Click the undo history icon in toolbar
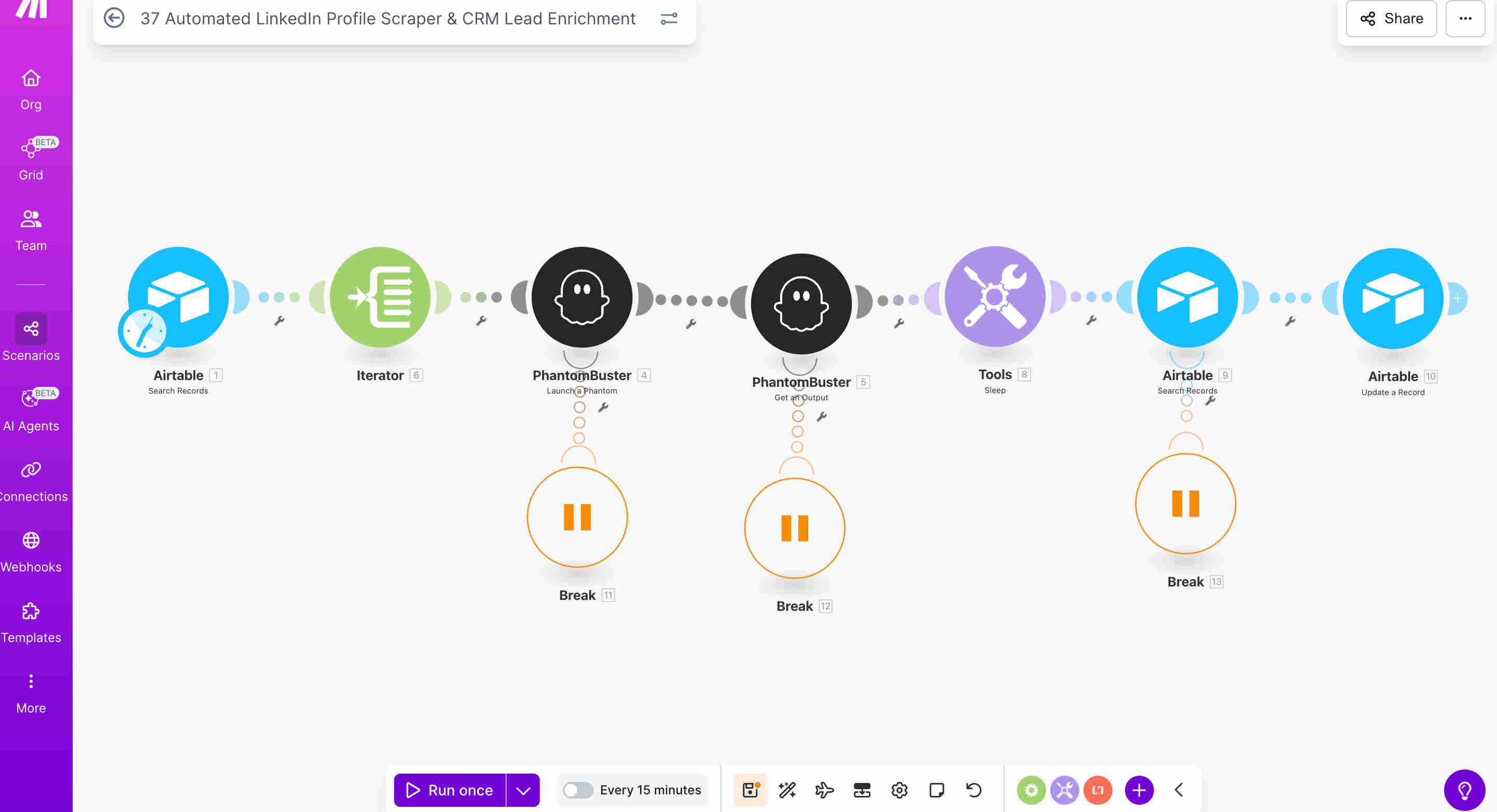This screenshot has height=812, width=1497. [x=974, y=790]
